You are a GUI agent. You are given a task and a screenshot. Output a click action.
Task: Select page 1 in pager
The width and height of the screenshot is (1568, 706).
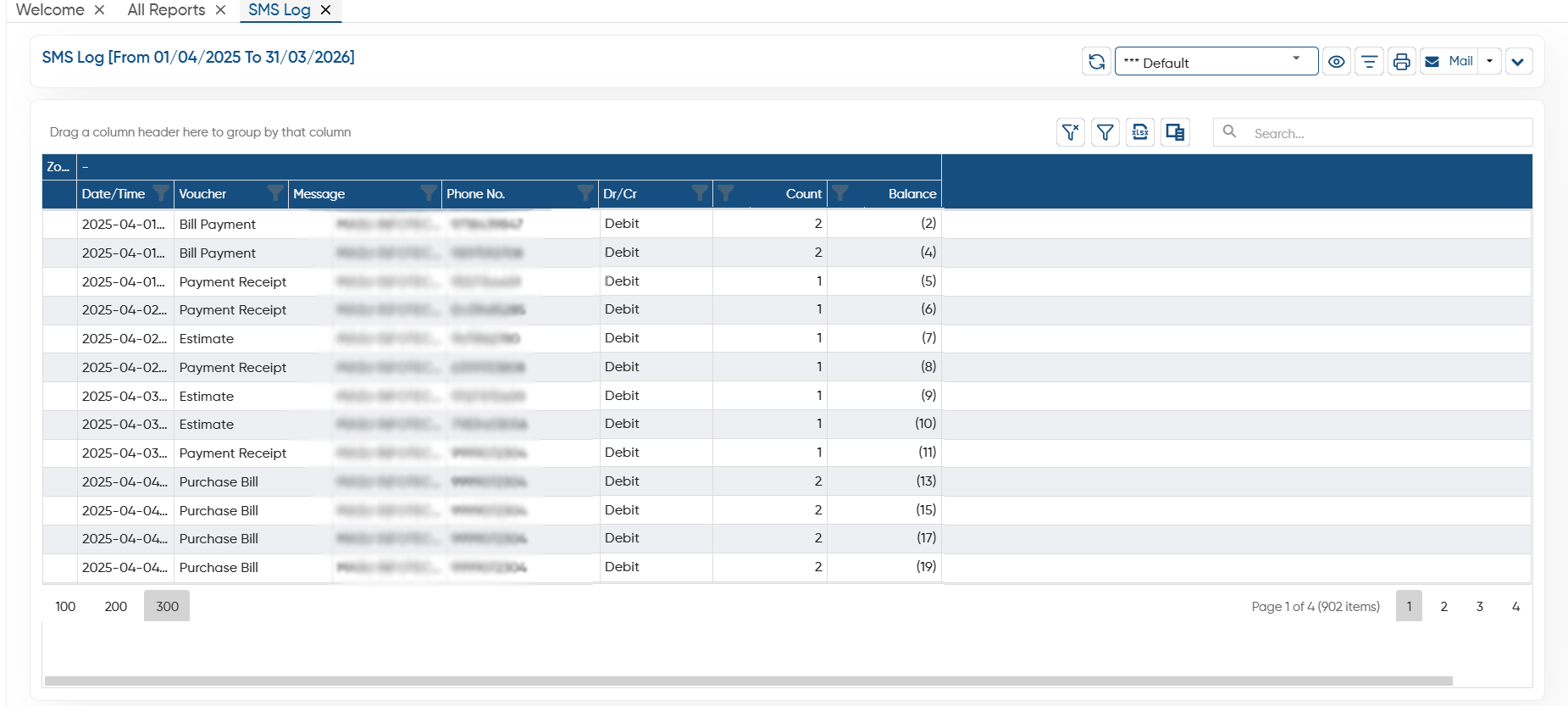1409,607
